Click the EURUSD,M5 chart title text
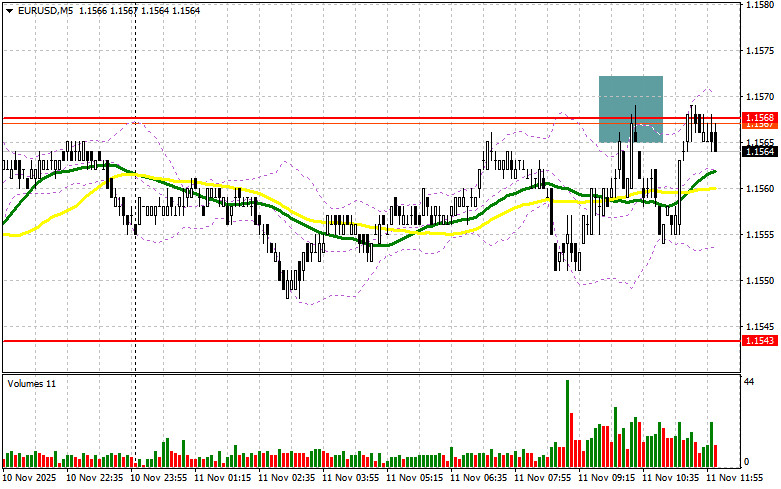 tap(46, 10)
